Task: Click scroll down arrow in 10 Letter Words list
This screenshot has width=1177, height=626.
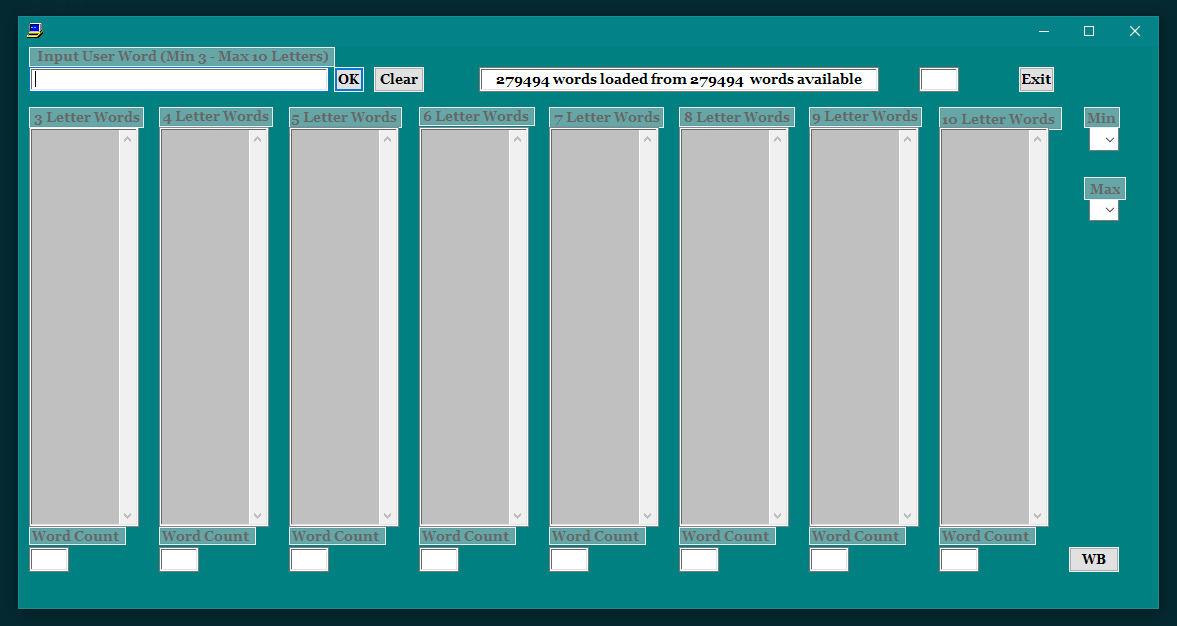Action: (x=1037, y=516)
